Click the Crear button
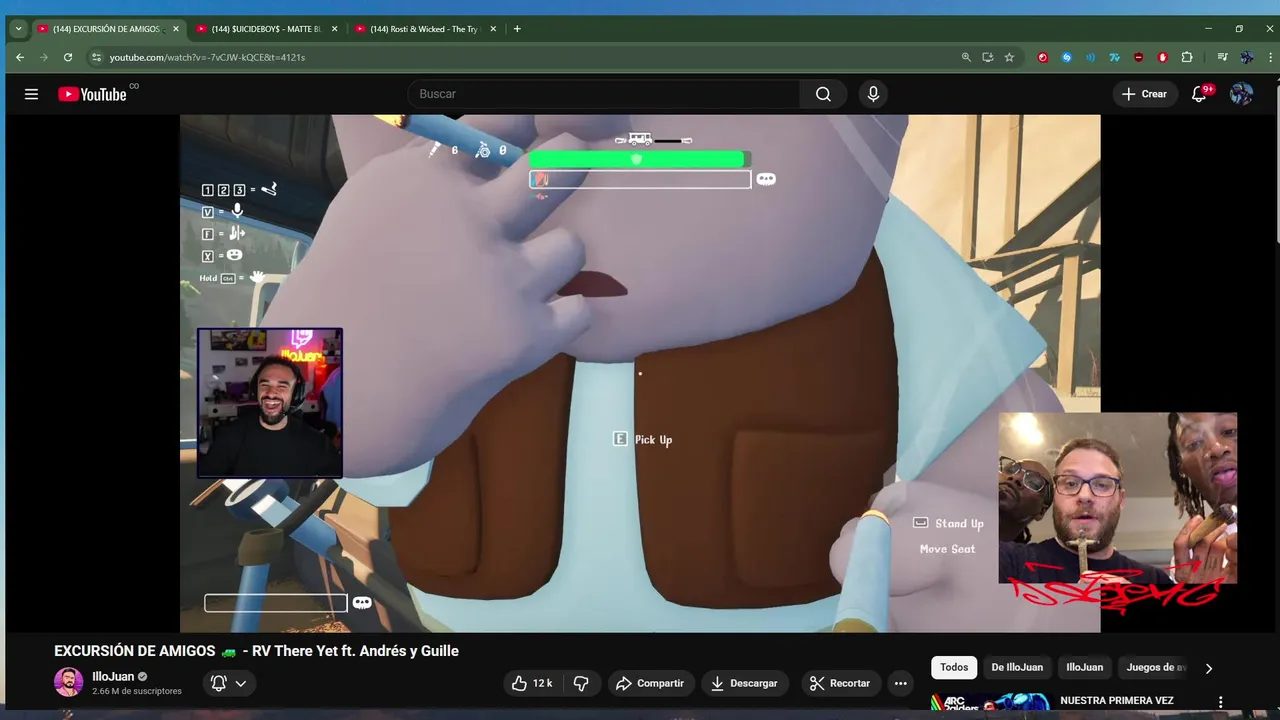The image size is (1280, 720). point(1144,94)
